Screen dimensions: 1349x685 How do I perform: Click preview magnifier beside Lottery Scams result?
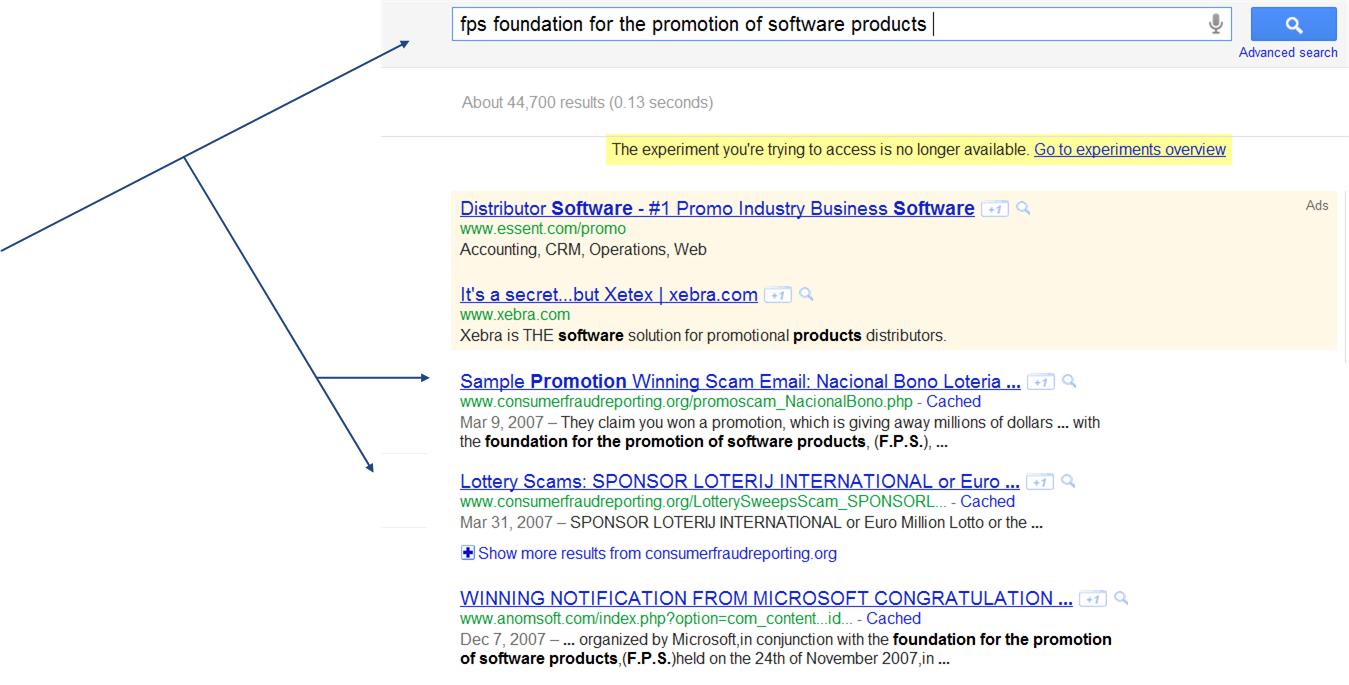[1068, 482]
